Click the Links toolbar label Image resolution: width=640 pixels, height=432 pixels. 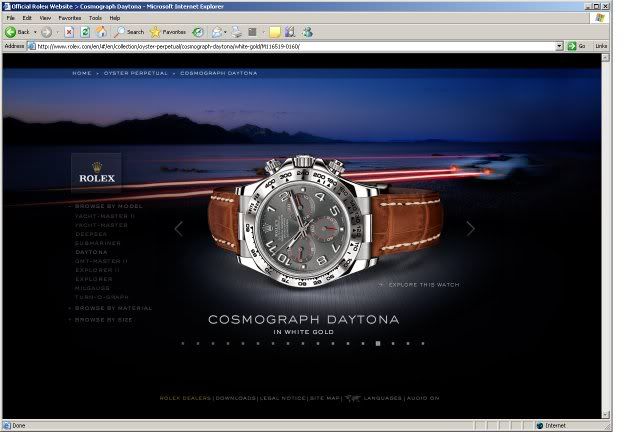click(601, 46)
